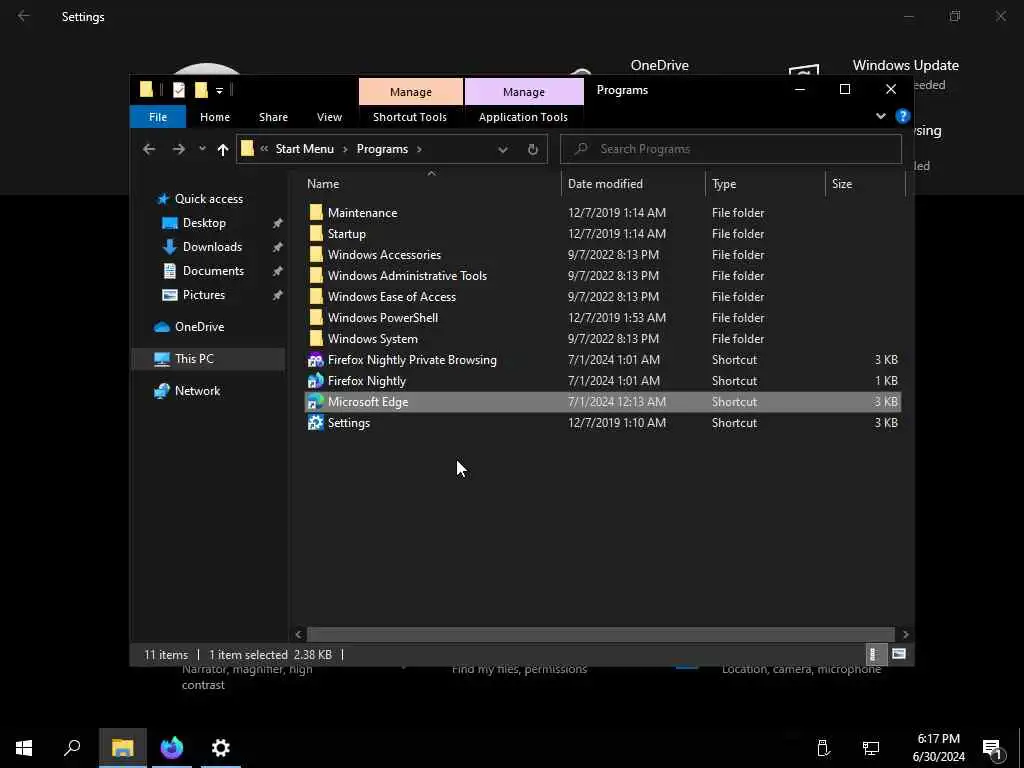Click the safely remove hardware USB tray icon

823,748
